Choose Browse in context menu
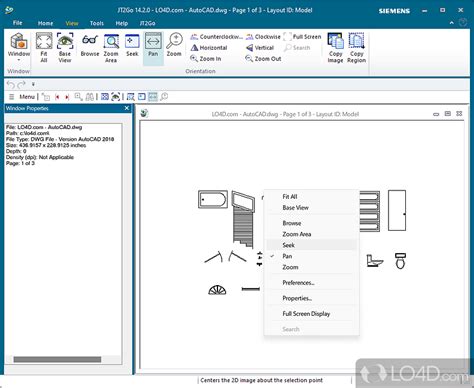The height and width of the screenshot is (388, 474). click(x=311, y=223)
